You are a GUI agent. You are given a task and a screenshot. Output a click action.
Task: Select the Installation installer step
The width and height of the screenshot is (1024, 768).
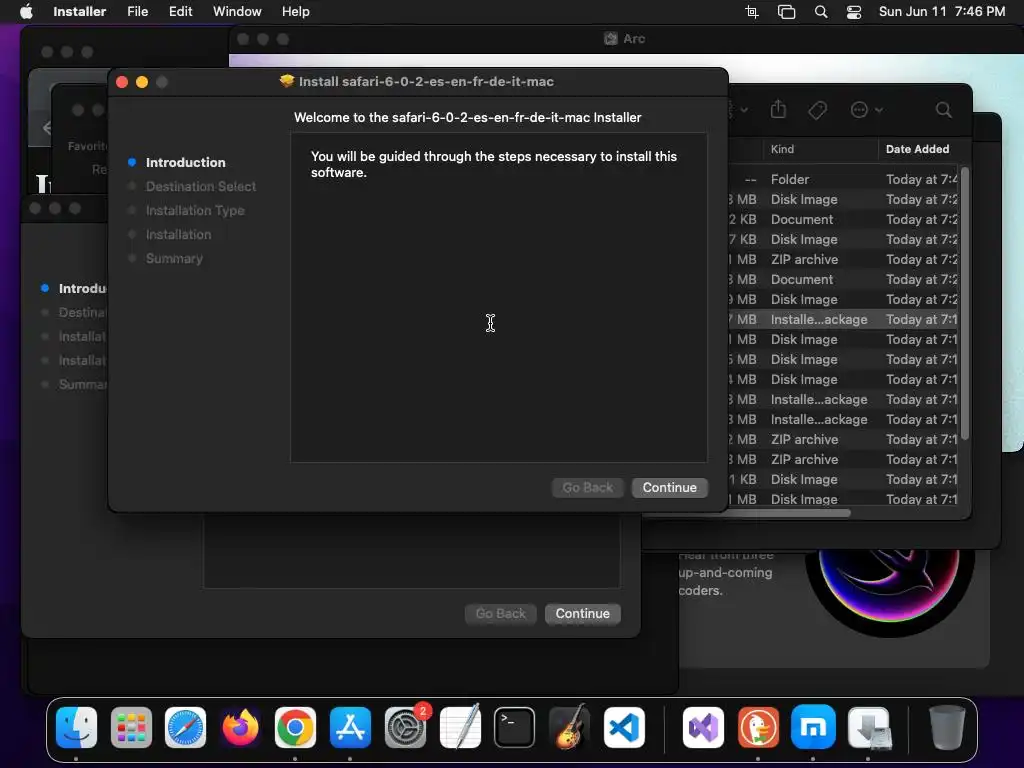pos(178,234)
